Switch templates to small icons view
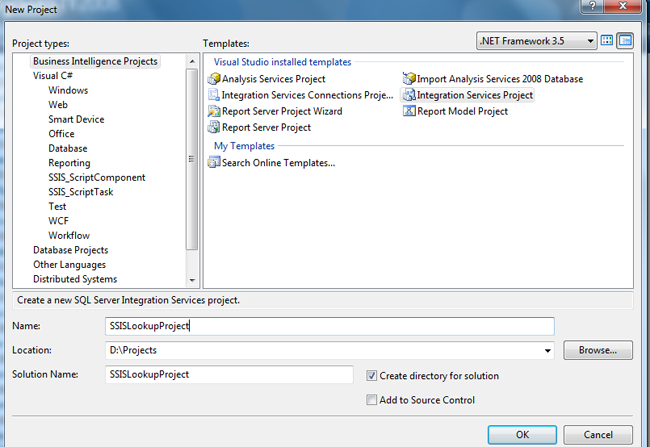Viewport: 650px width, 447px height. click(x=626, y=41)
